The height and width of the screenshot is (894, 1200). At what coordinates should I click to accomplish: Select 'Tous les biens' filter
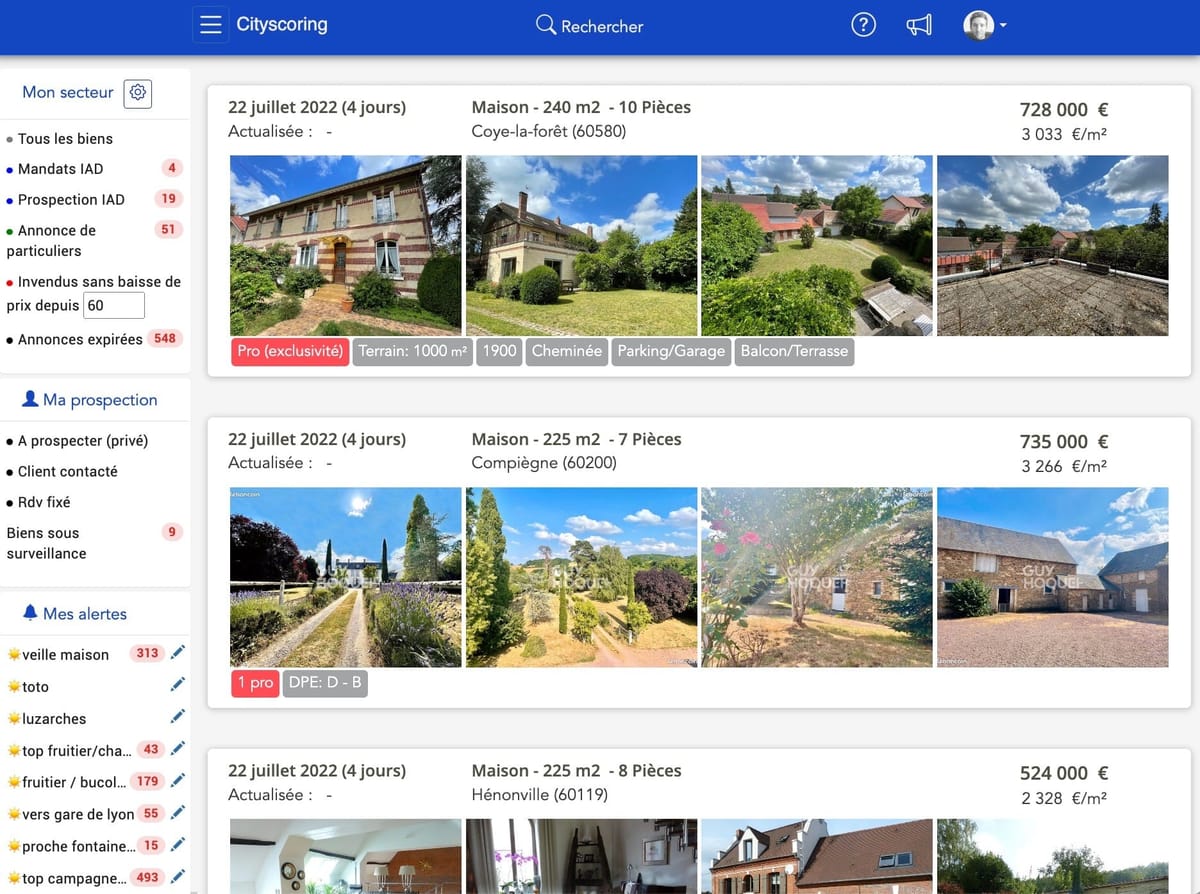65,139
